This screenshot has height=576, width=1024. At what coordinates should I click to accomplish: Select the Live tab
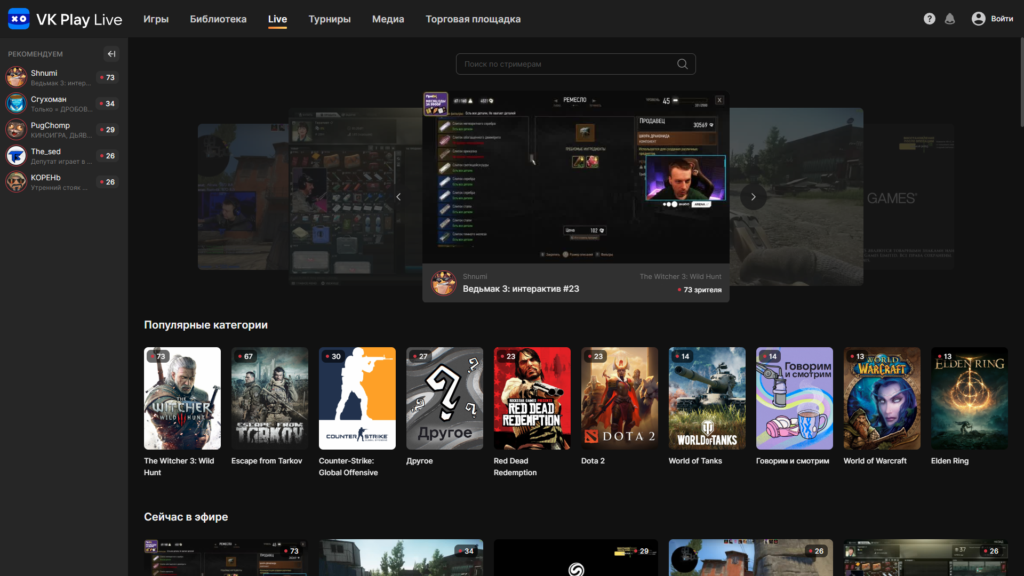coord(278,19)
